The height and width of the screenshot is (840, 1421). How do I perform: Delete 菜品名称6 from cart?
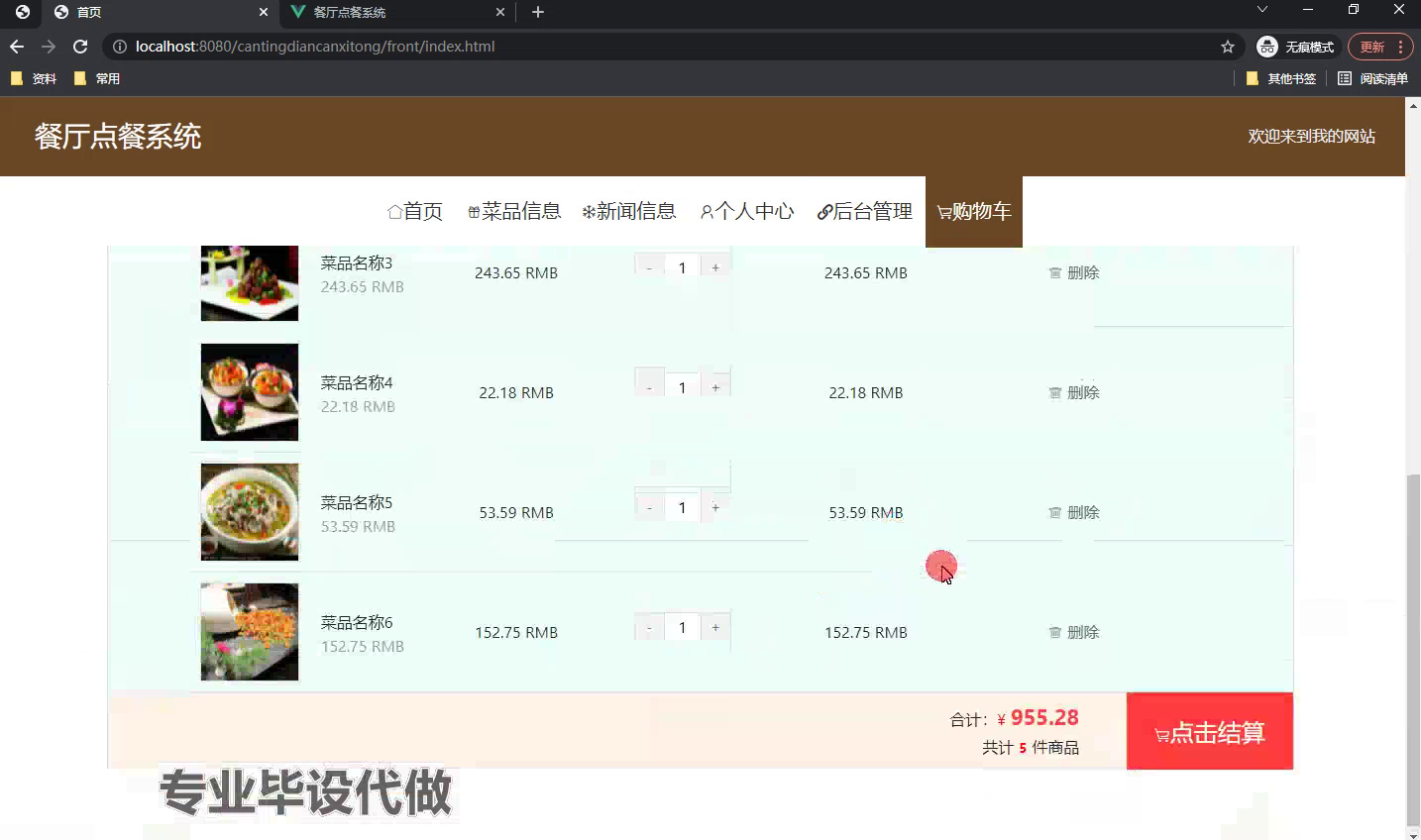coord(1074,632)
